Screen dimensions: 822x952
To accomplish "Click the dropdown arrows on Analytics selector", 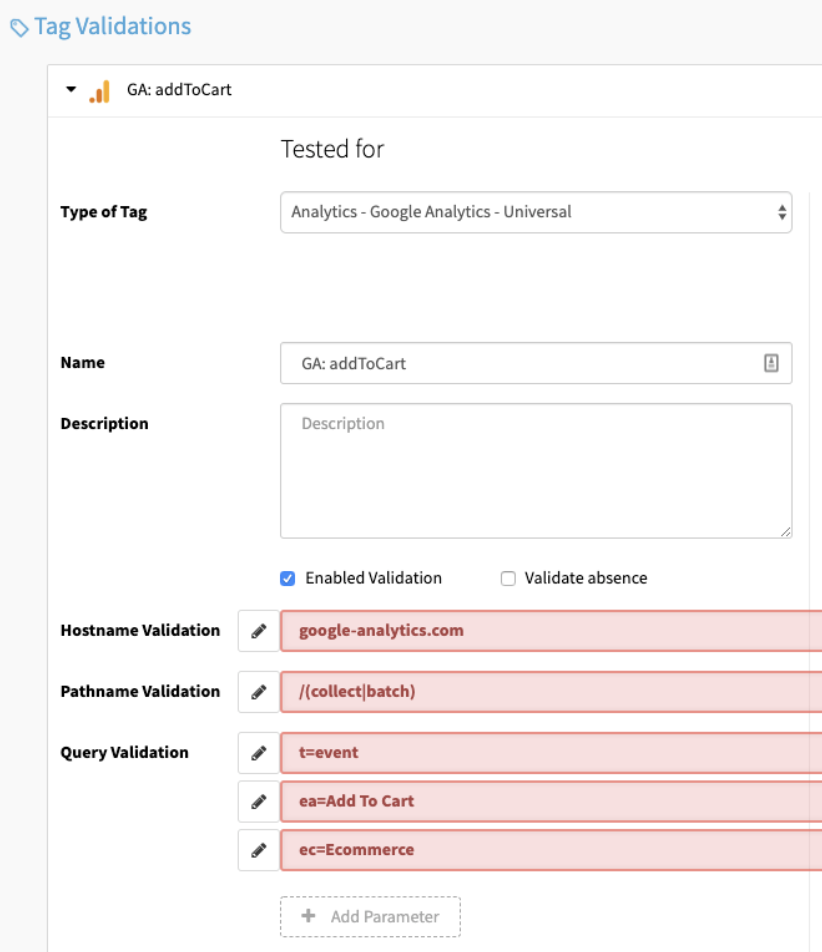I will pyautogui.click(x=781, y=212).
